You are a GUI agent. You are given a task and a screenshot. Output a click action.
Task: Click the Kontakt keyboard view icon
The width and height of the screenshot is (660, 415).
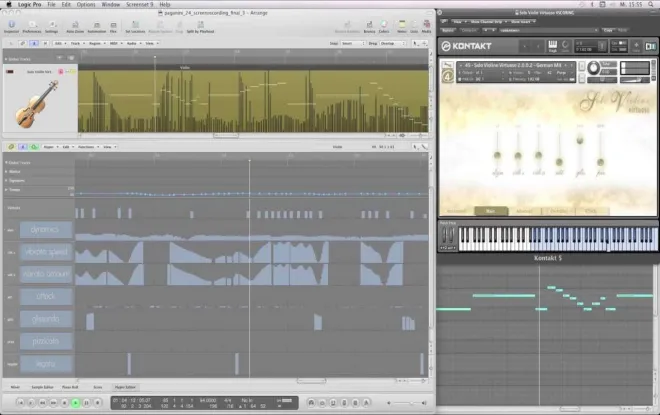[552, 45]
